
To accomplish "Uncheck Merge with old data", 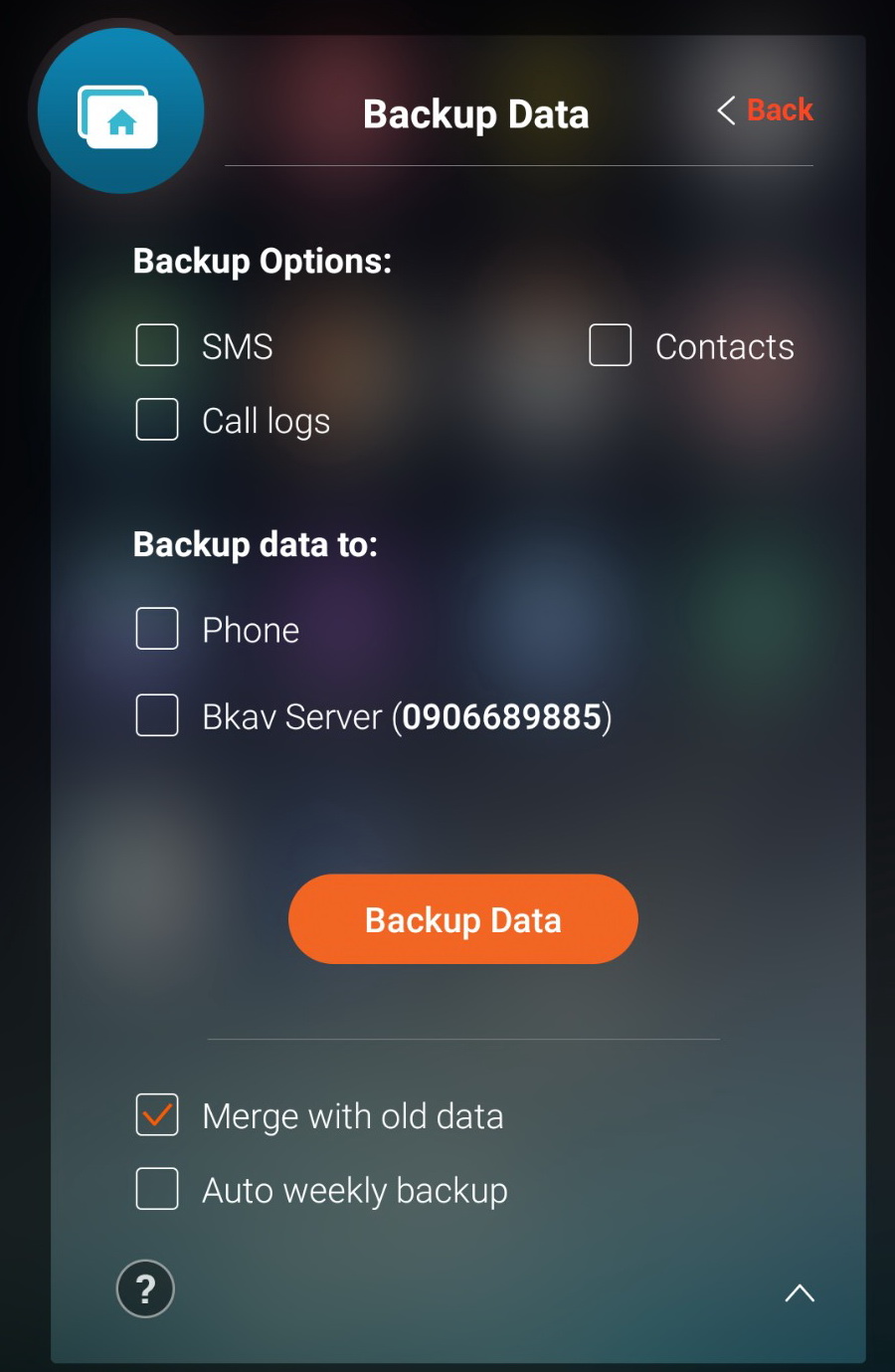I will (x=157, y=1115).
